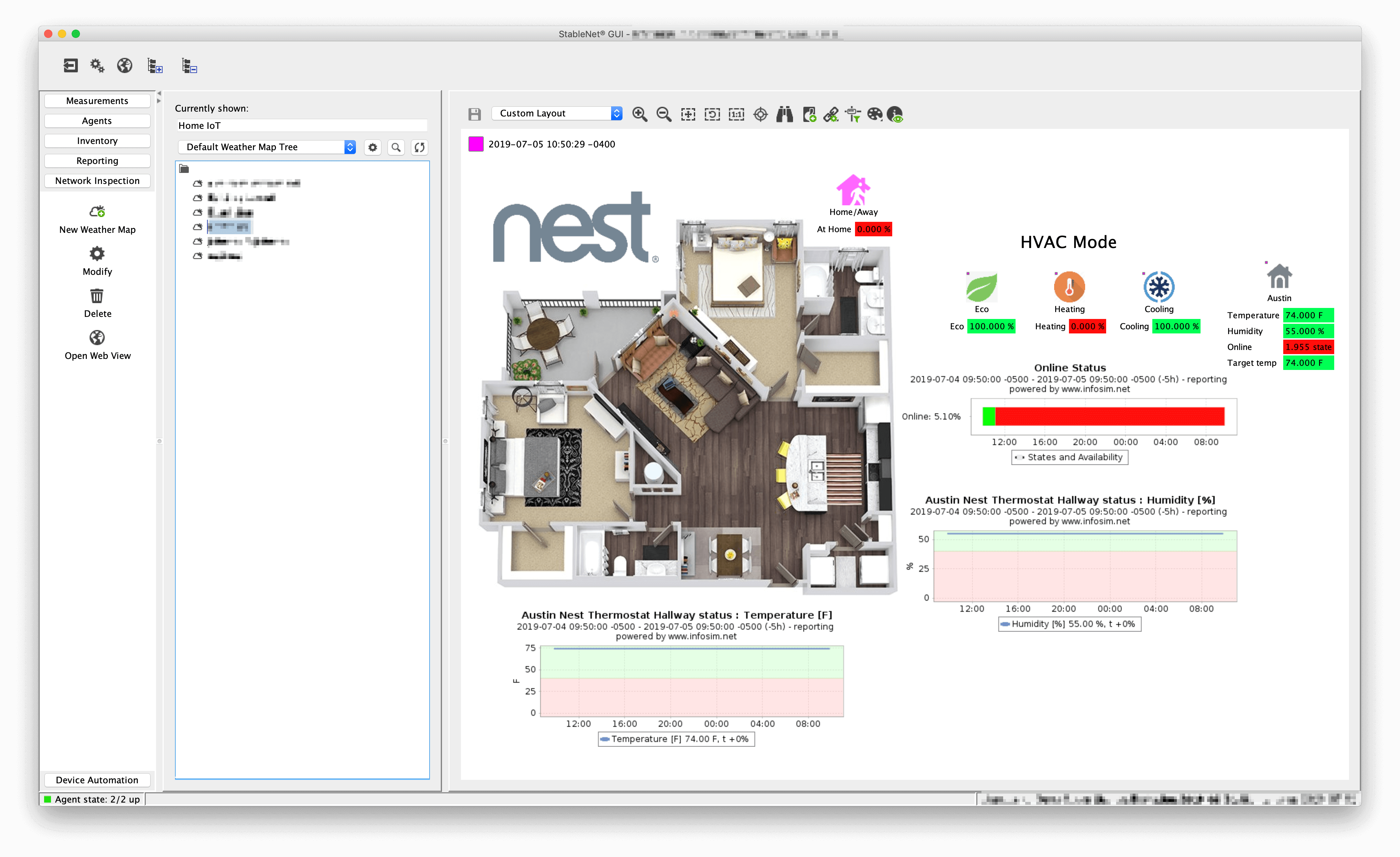The image size is (1400, 857).
Task: Open the Inventory section
Action: 97,141
